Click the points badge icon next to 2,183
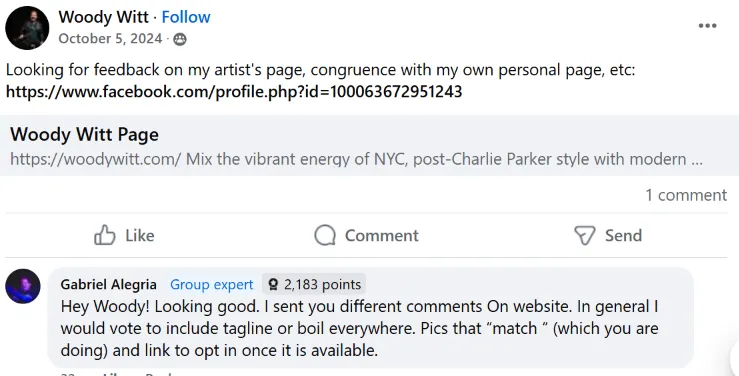This screenshot has width=739, height=376. point(273,285)
